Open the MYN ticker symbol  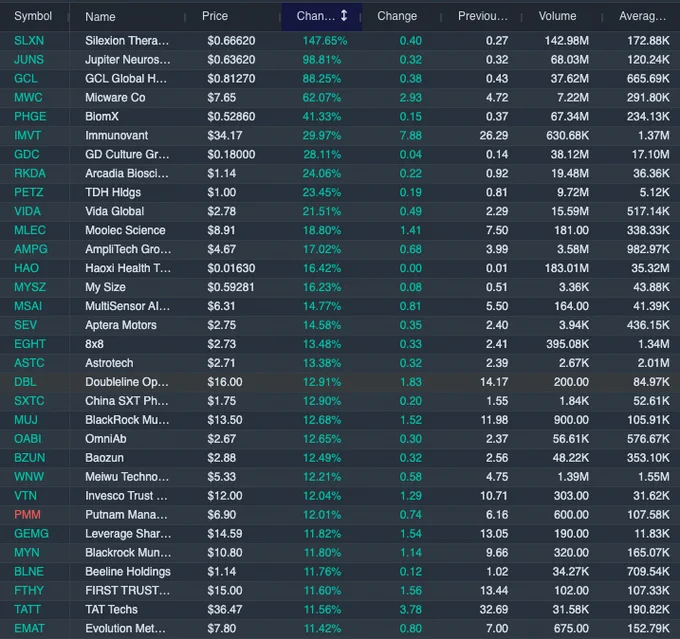point(27,552)
